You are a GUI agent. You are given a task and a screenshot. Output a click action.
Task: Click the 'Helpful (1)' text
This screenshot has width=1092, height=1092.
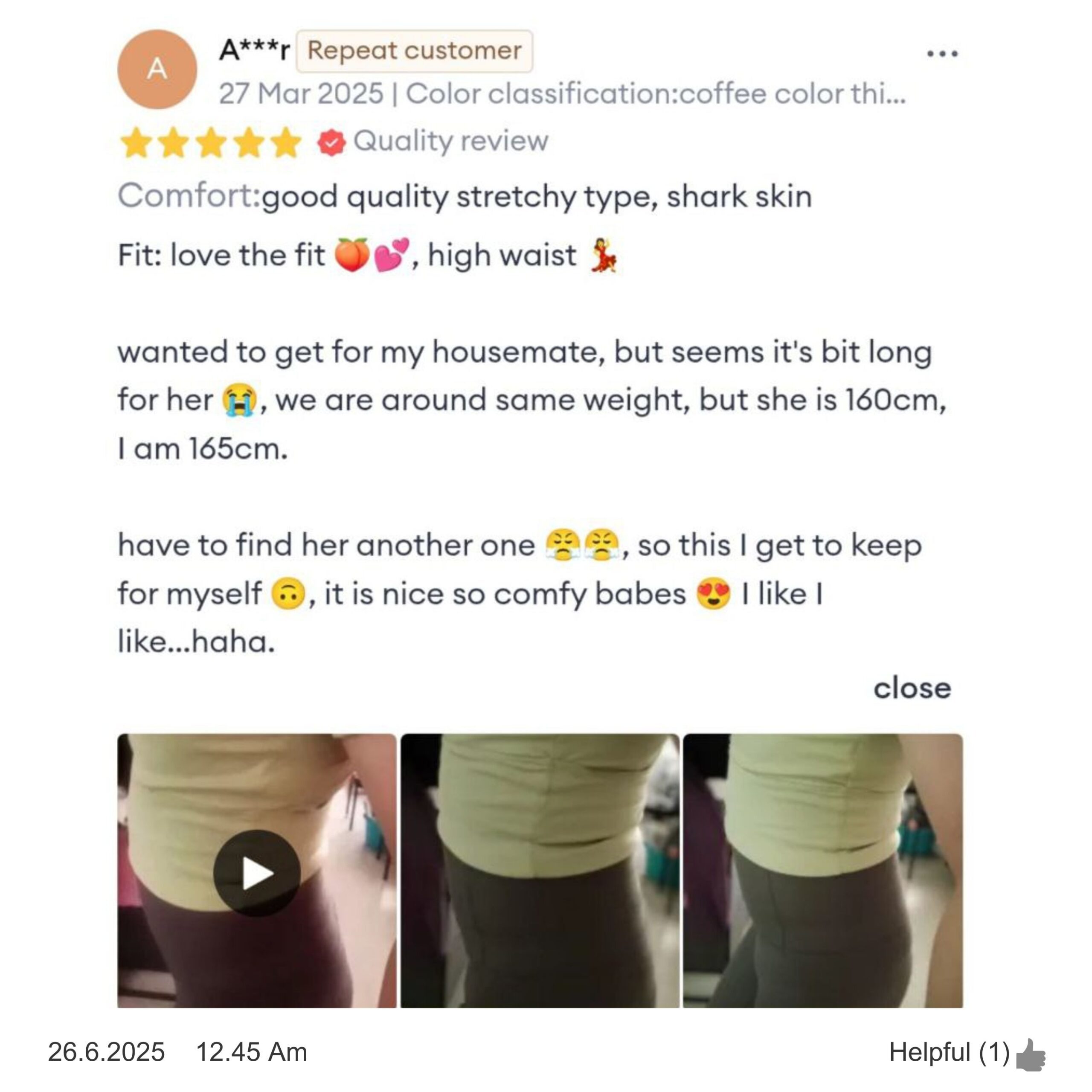click(x=949, y=1052)
